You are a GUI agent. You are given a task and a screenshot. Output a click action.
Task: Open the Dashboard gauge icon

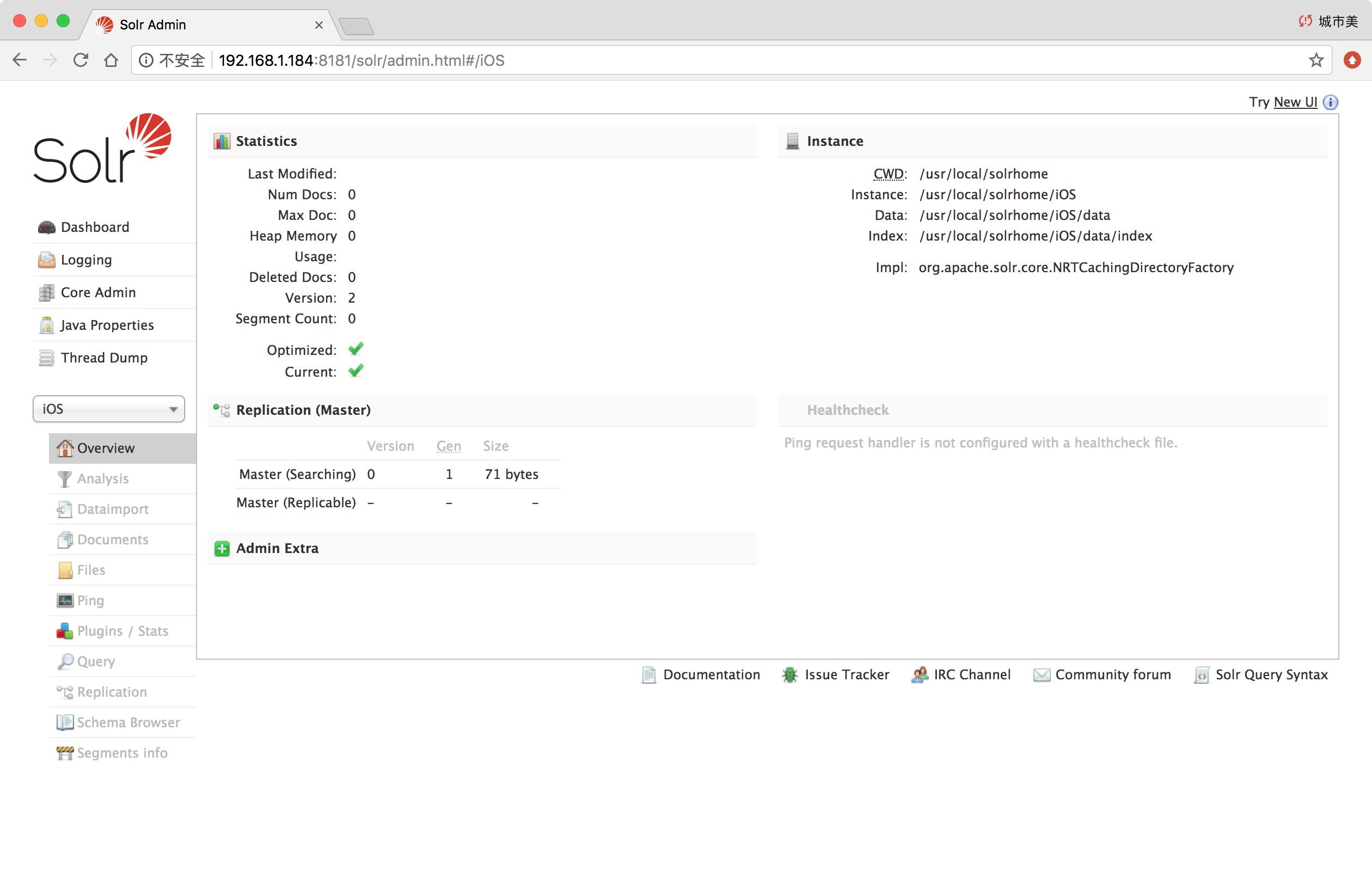(x=47, y=228)
